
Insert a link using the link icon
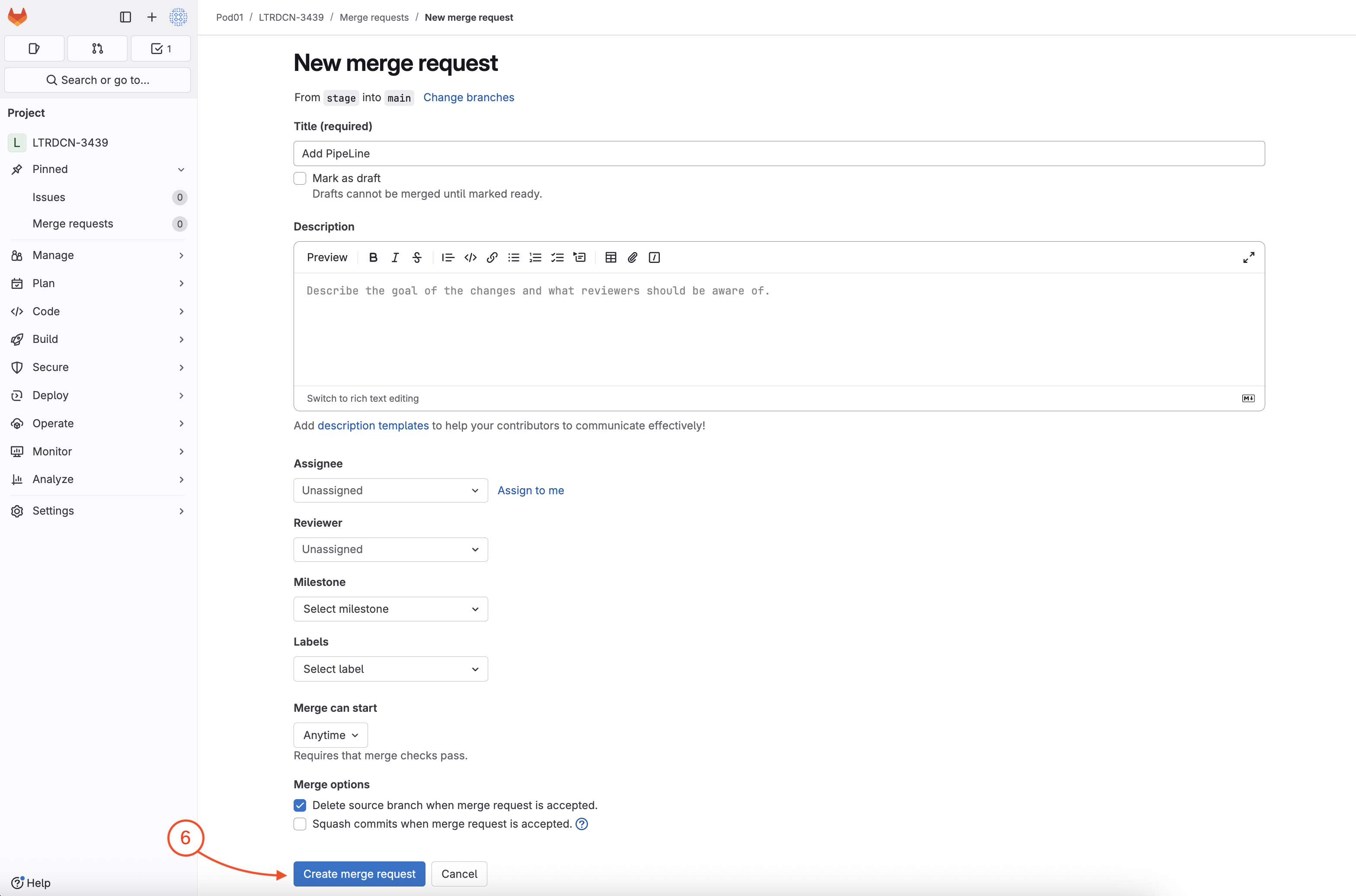point(492,257)
